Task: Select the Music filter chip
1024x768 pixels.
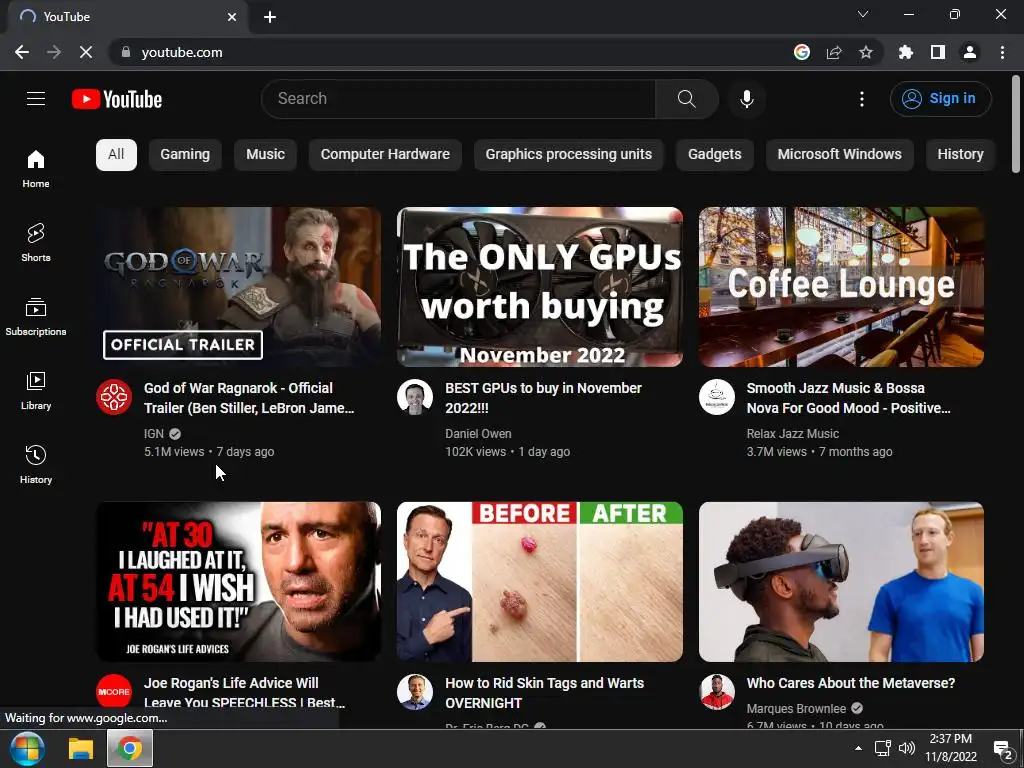Action: [x=265, y=155]
